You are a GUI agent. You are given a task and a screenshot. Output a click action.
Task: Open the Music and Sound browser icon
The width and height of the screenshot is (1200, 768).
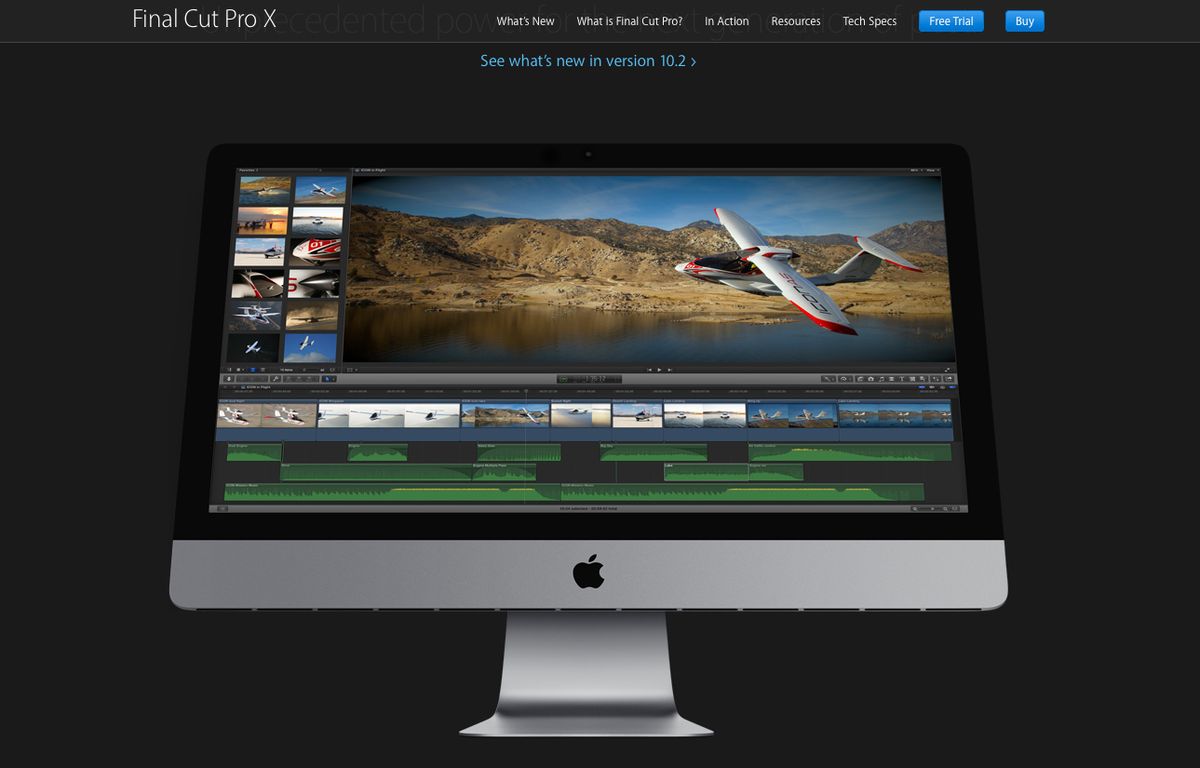point(882,379)
